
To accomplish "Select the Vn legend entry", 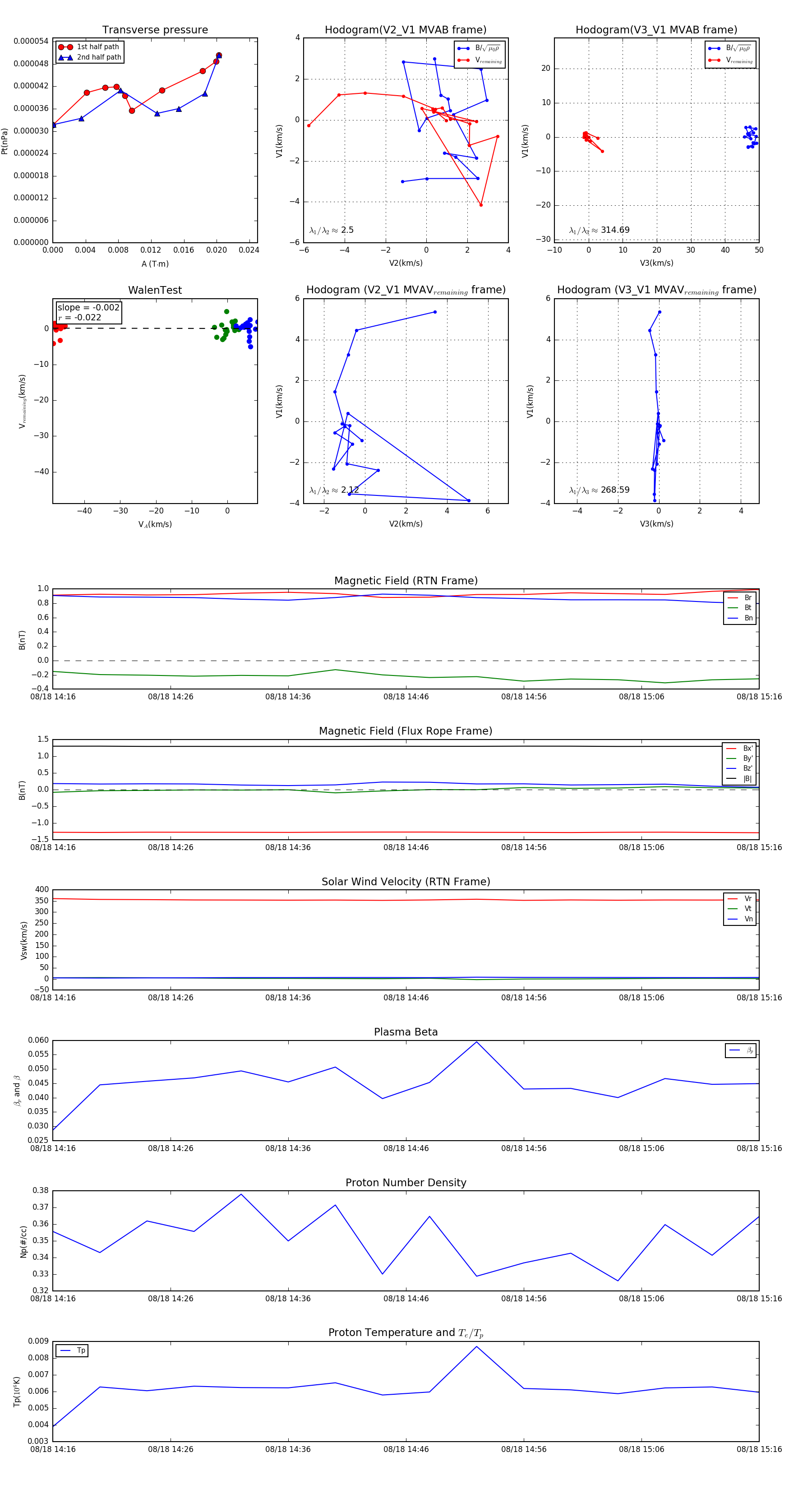I will [740, 919].
